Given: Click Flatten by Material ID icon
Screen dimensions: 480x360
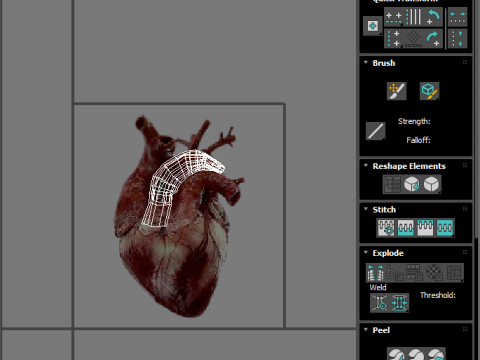Looking at the screenshot, I should pos(434,273).
